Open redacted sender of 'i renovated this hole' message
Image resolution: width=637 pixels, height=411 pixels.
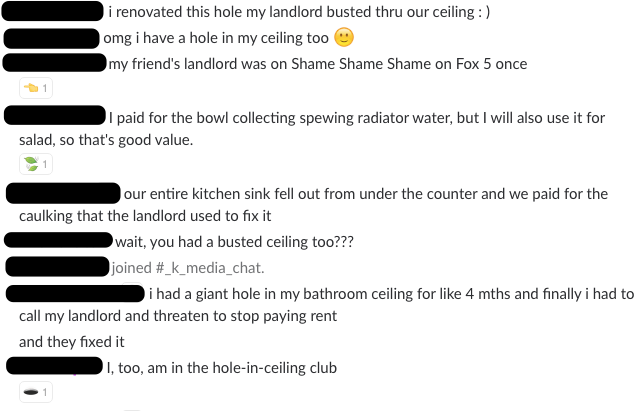click(53, 11)
